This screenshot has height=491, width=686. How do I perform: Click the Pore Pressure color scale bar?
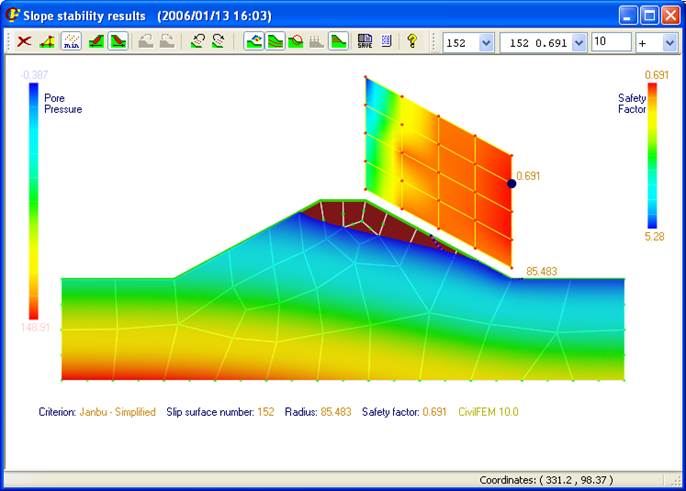(x=34, y=201)
